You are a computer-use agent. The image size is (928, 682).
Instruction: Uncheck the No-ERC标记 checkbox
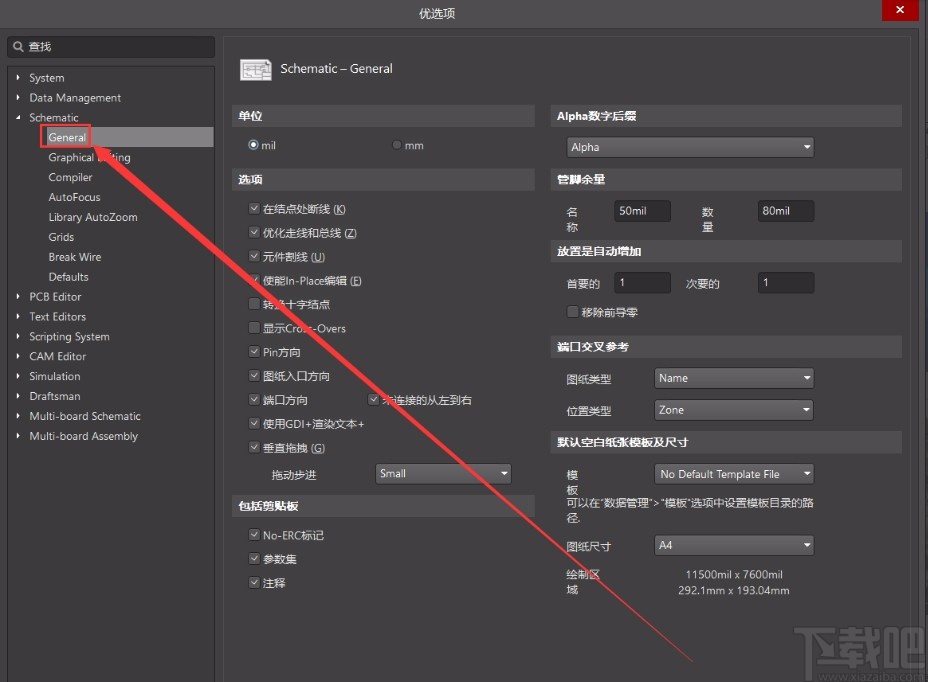pos(254,535)
